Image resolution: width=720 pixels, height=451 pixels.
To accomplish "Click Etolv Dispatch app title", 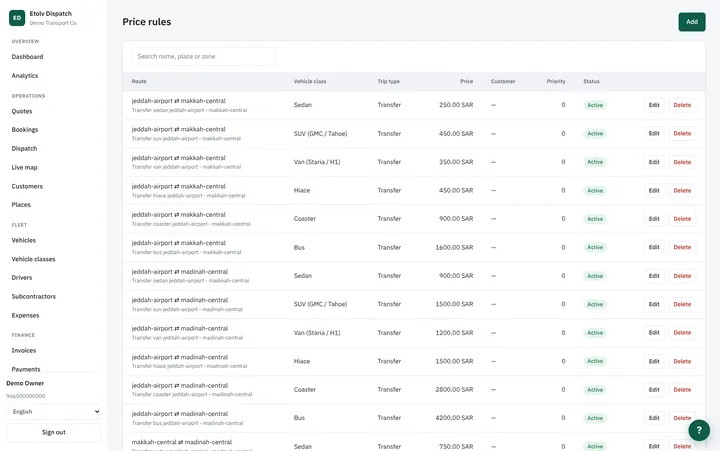I will click(51, 13).
